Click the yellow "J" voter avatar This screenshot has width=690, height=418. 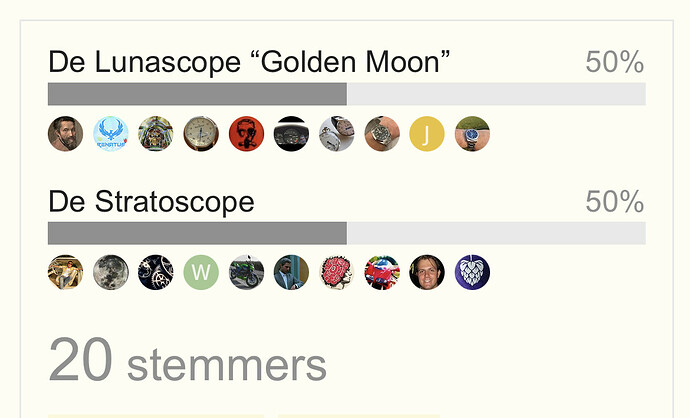pos(427,134)
